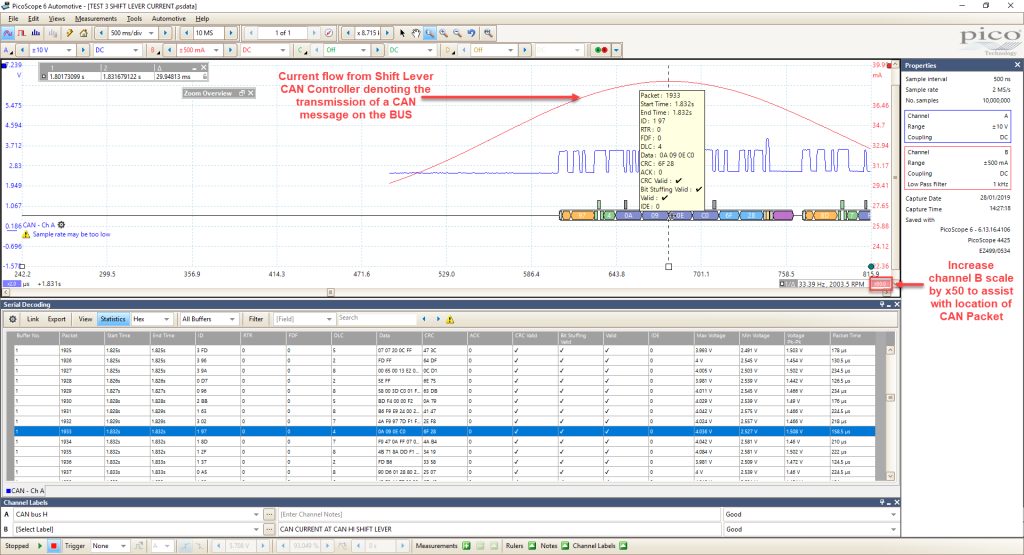Click the View button in Serial Decoding
The height and width of the screenshot is (555, 1024).
[x=86, y=319]
